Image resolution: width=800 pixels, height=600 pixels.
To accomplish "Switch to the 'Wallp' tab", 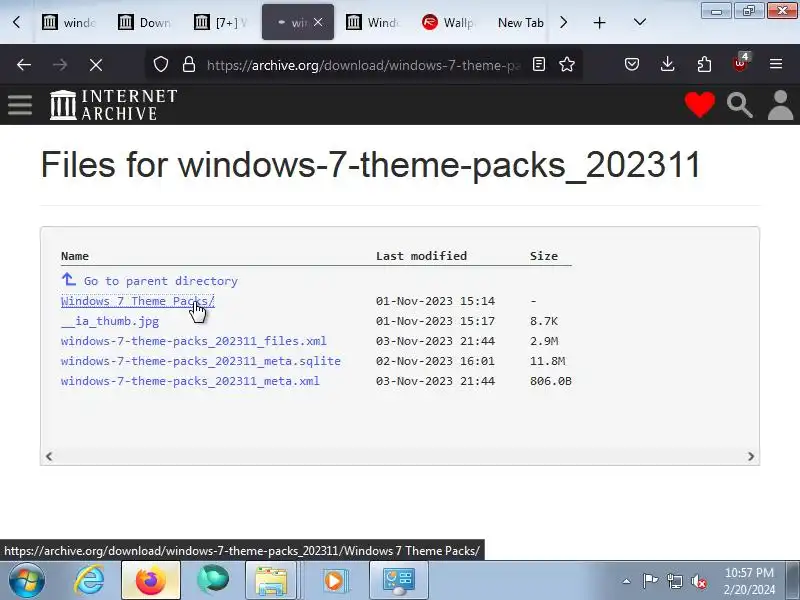I will pyautogui.click(x=450, y=22).
